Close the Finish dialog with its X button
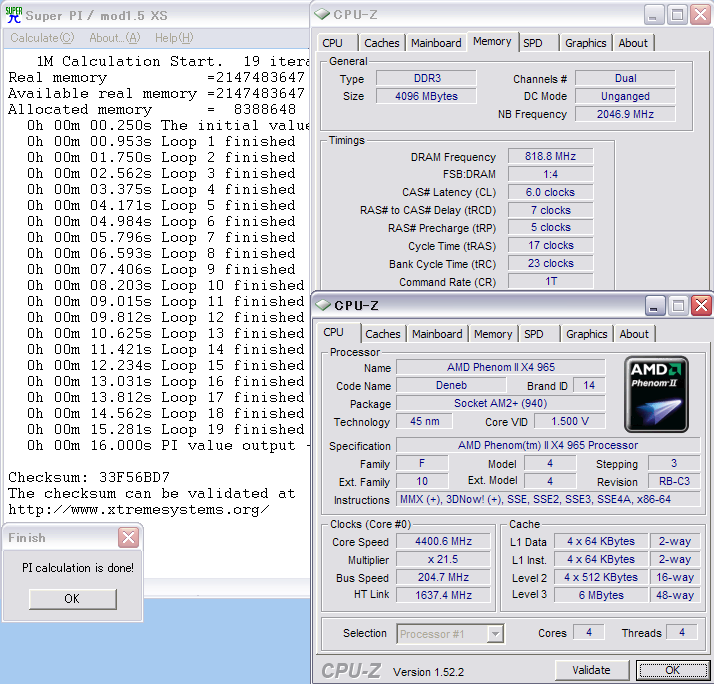The height and width of the screenshot is (684, 714). [128, 537]
